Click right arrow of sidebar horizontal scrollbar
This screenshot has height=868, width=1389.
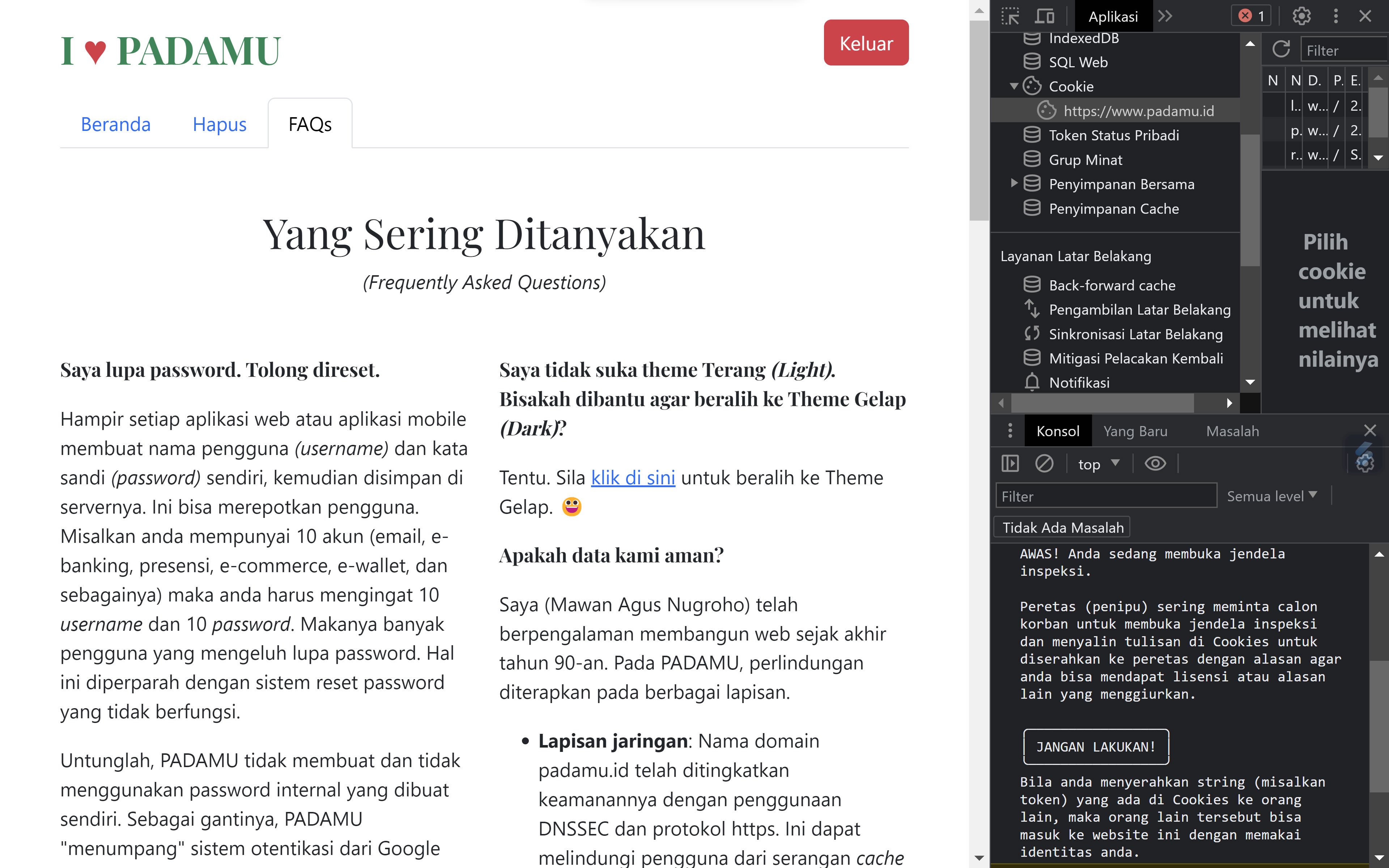click(x=1229, y=403)
